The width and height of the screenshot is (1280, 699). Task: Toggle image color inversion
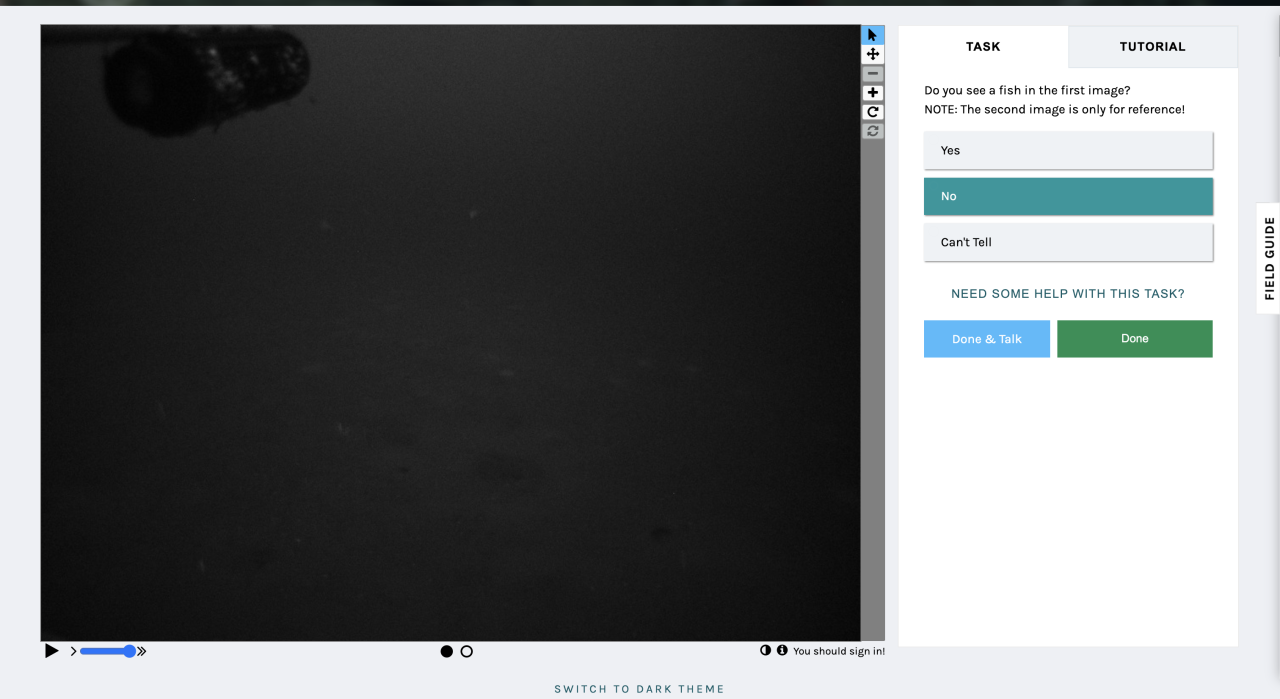click(x=766, y=650)
